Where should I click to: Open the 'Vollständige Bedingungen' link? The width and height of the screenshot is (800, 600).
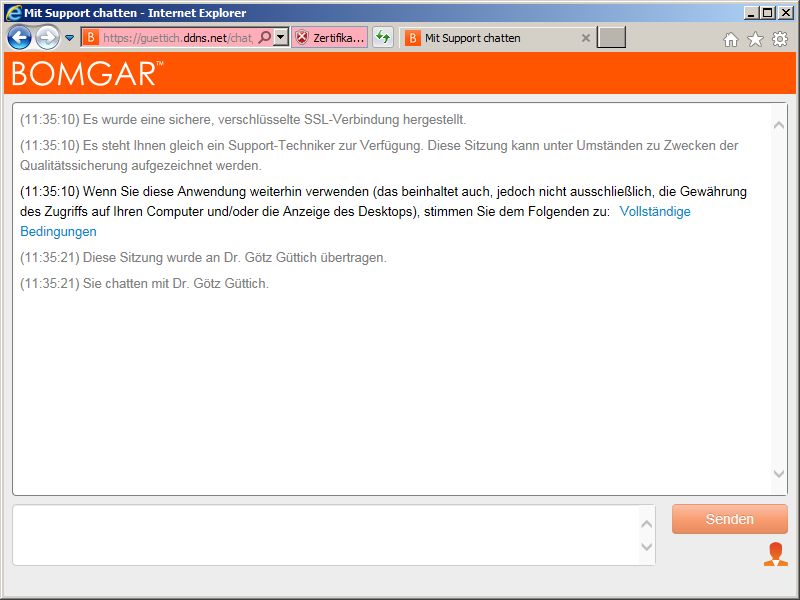coord(655,212)
